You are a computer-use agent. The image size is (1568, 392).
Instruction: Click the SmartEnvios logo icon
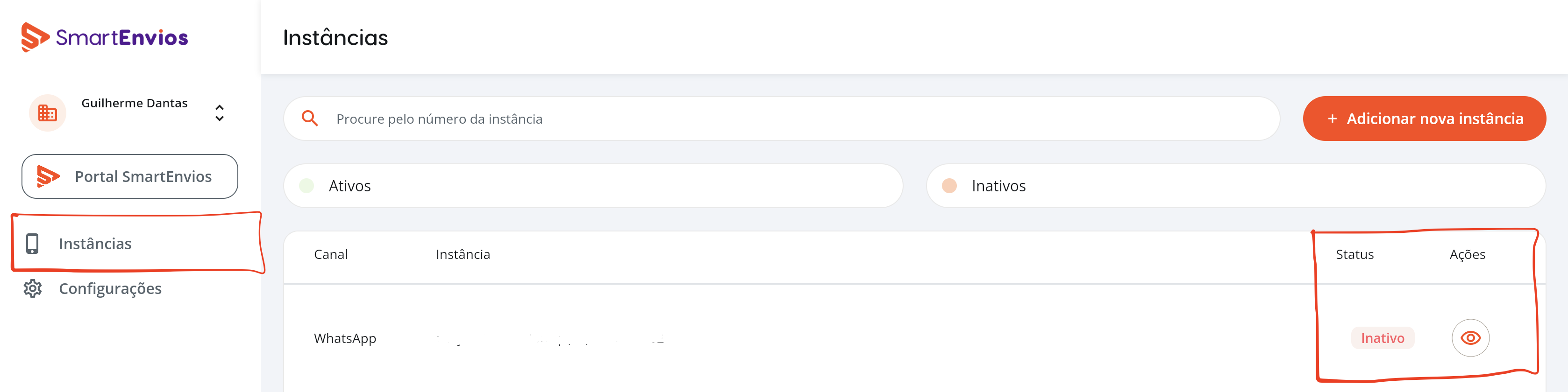[x=35, y=37]
